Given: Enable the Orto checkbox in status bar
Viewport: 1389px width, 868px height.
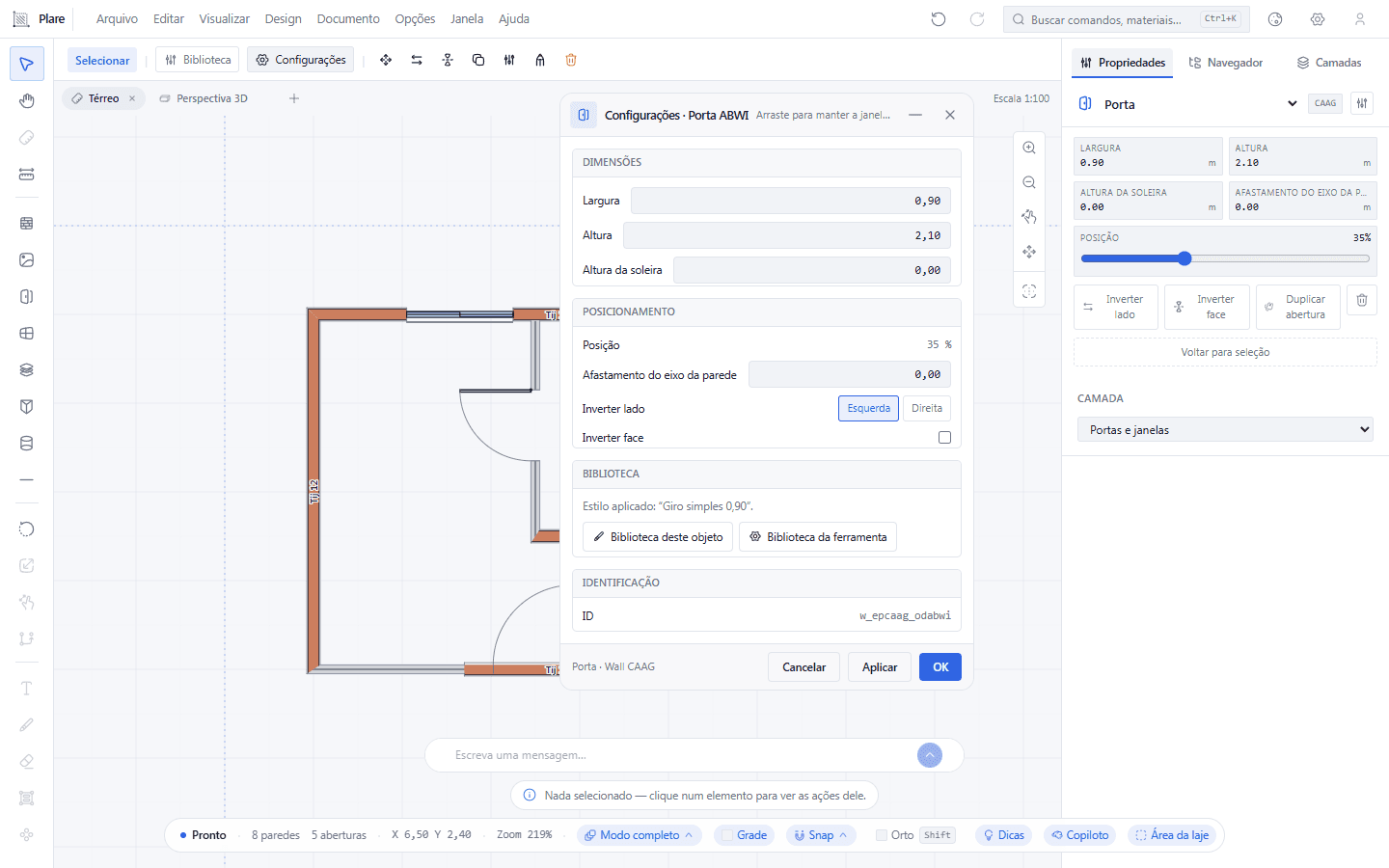Looking at the screenshot, I should point(882,835).
